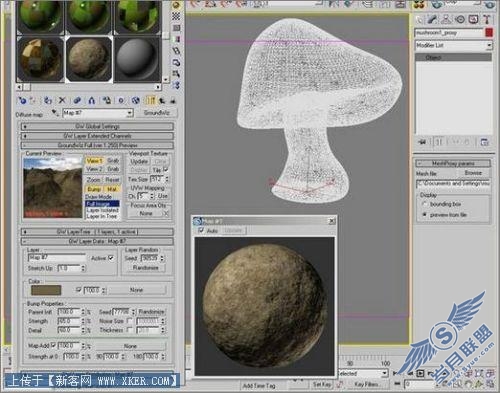Click Browse for mesh file
500x393 pixels.
pos(473,173)
